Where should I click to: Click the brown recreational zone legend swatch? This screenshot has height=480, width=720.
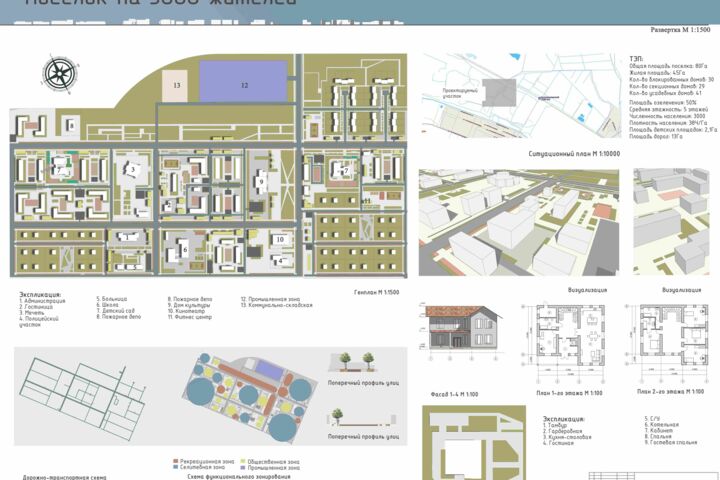point(175,461)
